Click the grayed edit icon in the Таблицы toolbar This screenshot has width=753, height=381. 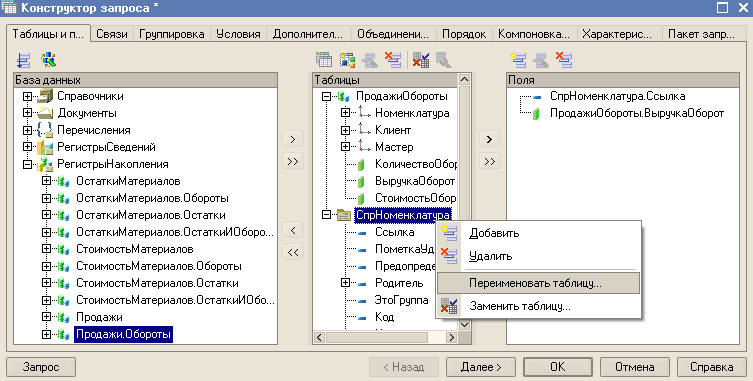click(370, 60)
